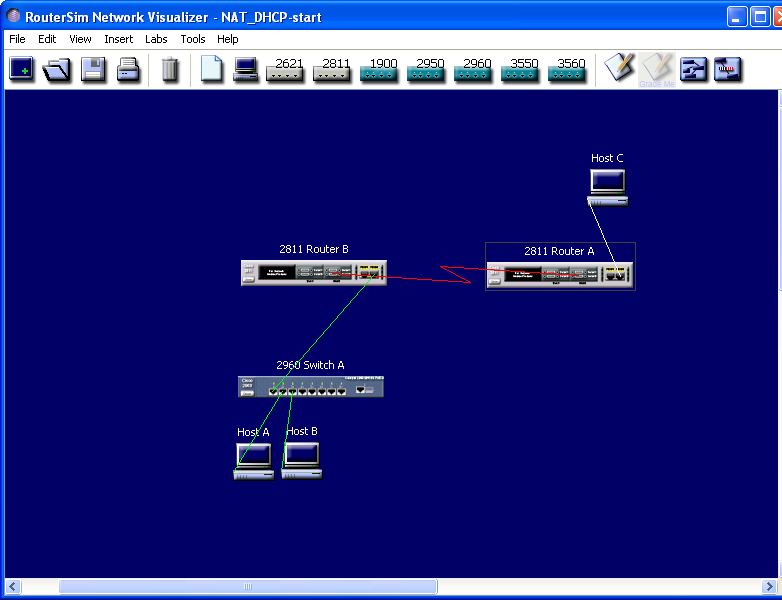The height and width of the screenshot is (600, 782).
Task: Select the Host A computer
Action: tap(254, 462)
